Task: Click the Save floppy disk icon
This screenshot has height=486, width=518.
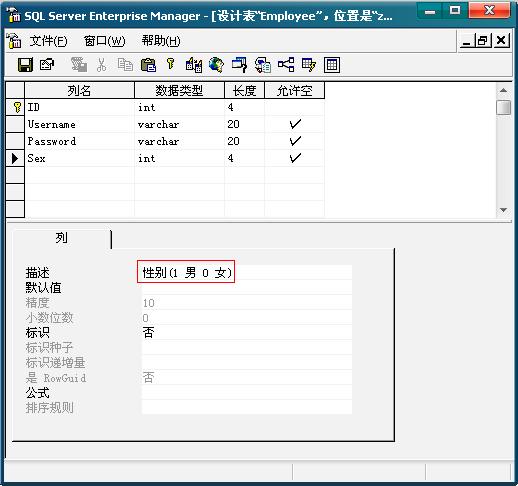Action: 25,65
